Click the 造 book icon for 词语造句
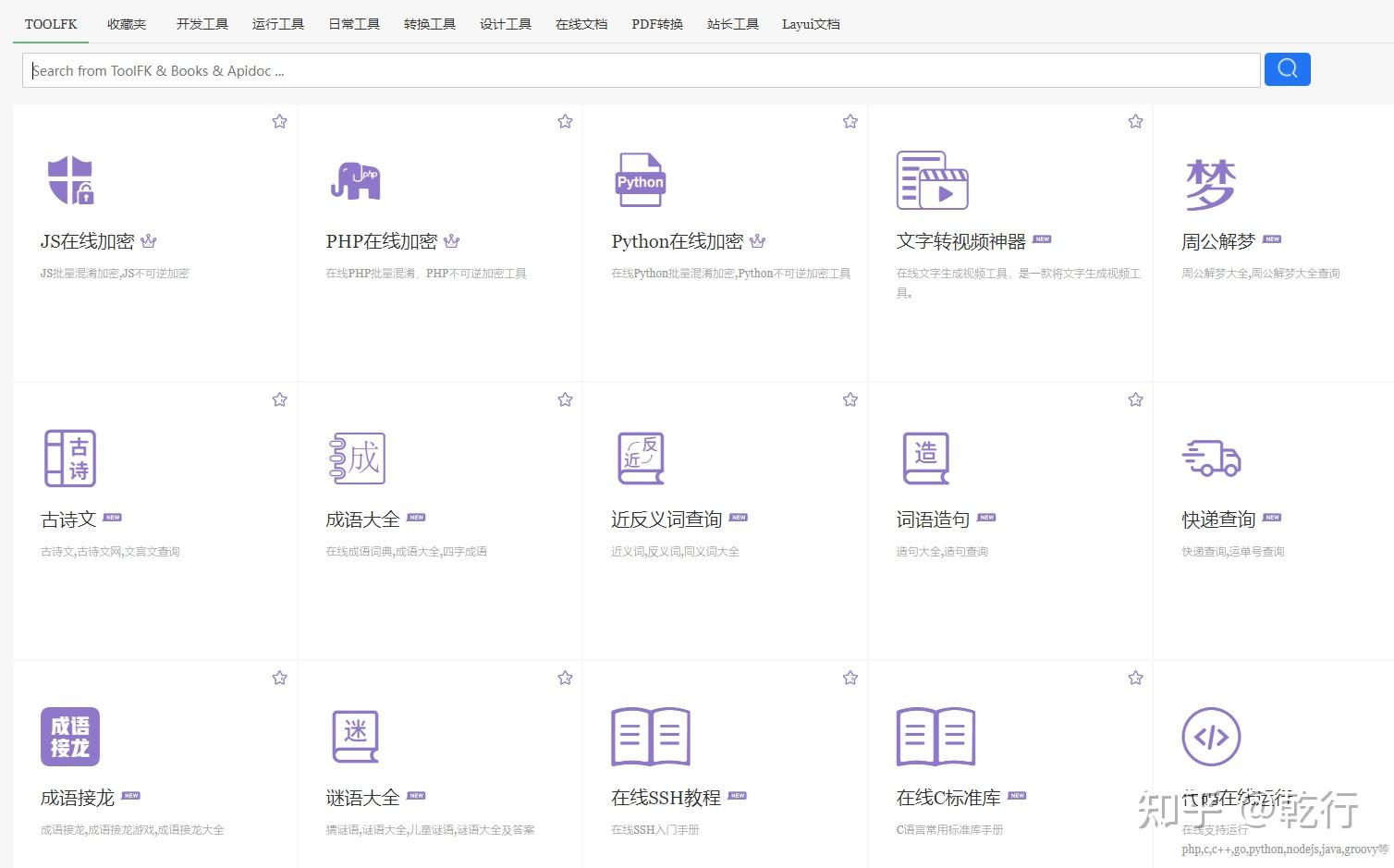Viewport: 1394px width, 868px height. coord(925,458)
